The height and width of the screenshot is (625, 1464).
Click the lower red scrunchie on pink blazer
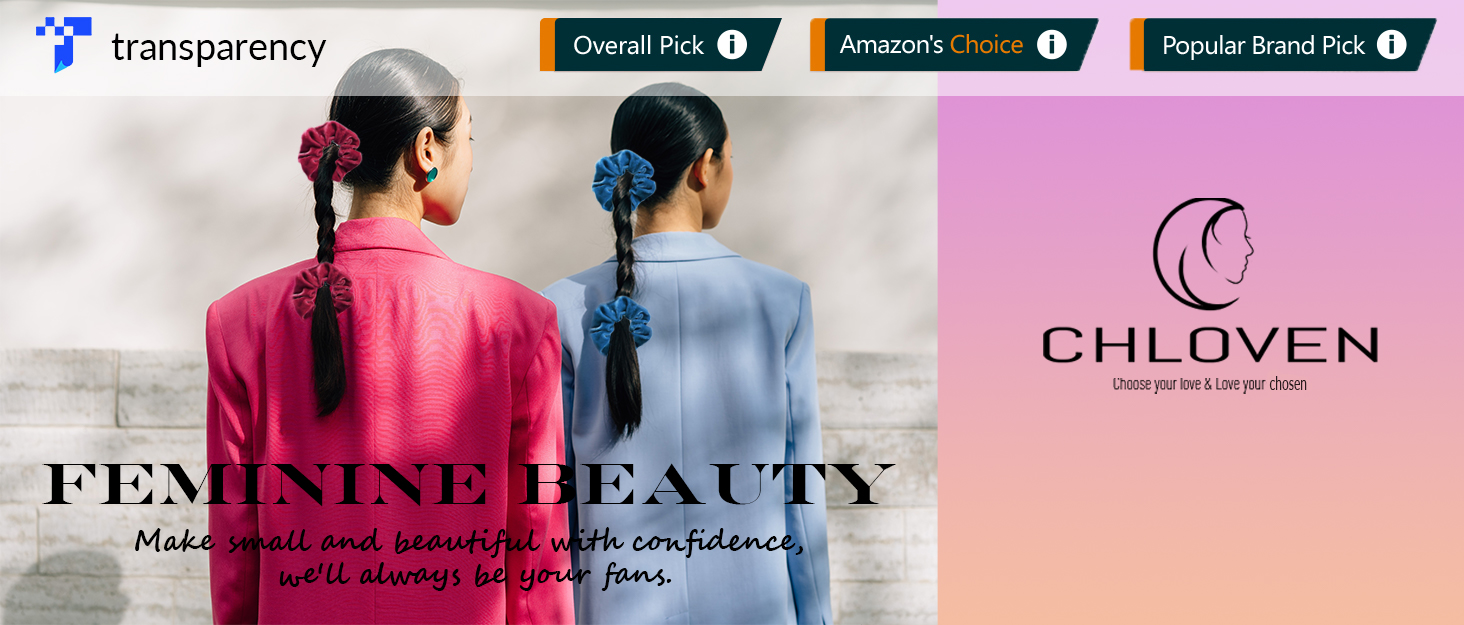pyautogui.click(x=322, y=290)
